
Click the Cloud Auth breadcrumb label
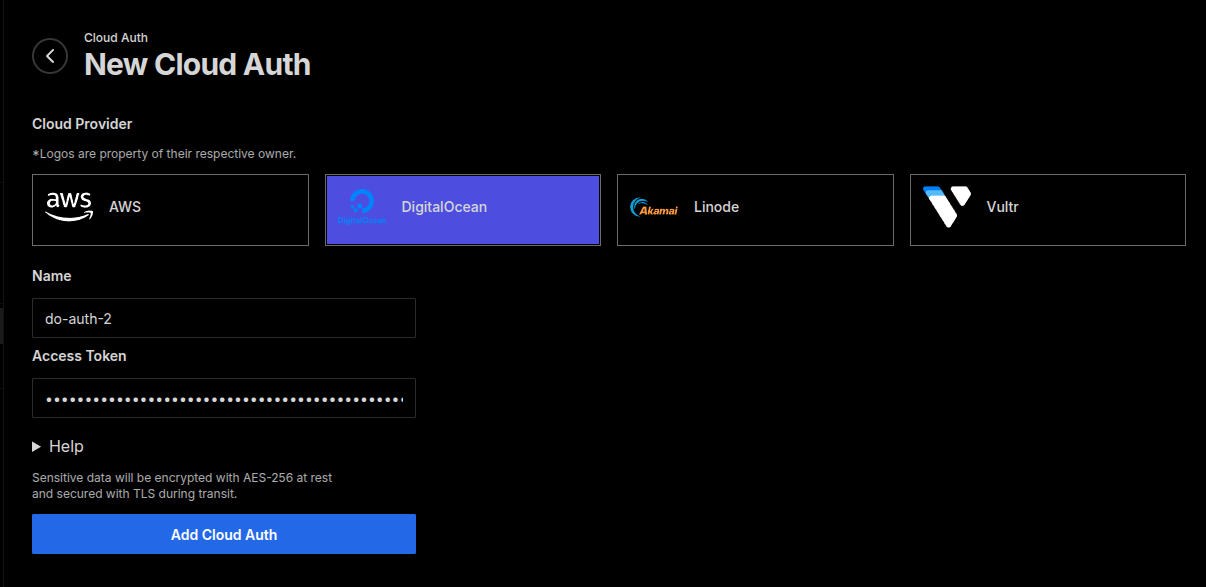(x=115, y=37)
